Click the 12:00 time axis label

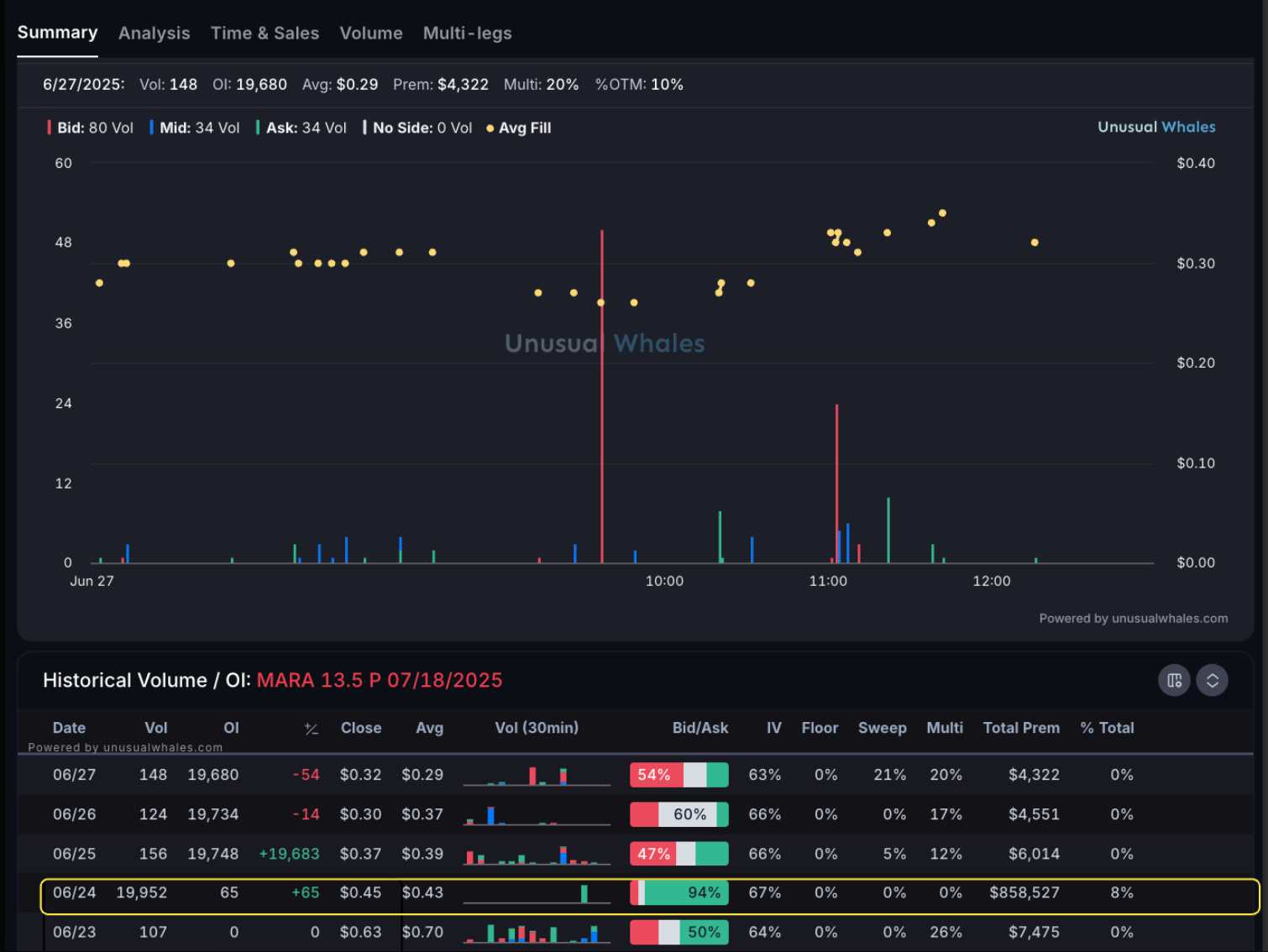[x=992, y=581]
